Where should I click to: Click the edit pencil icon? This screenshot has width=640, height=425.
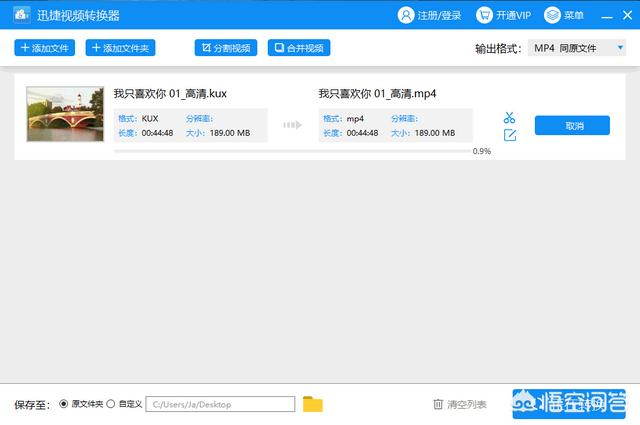(510, 135)
